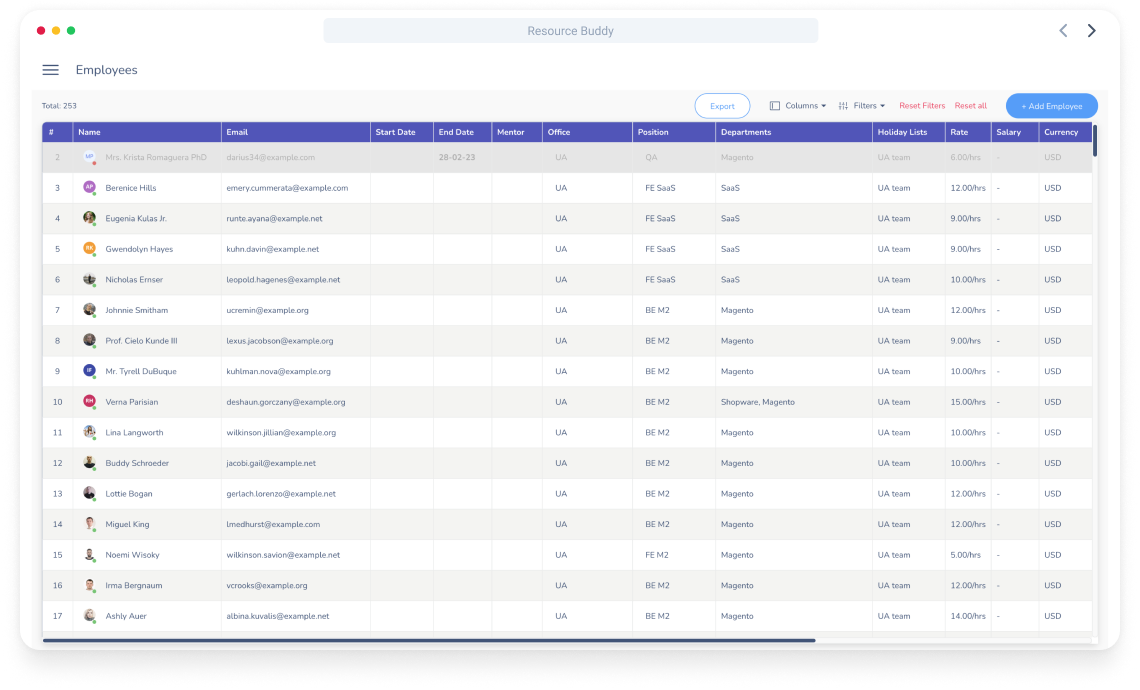Open the Columns dropdown
Image resolution: width=1140 pixels, height=690 pixels.
click(798, 106)
